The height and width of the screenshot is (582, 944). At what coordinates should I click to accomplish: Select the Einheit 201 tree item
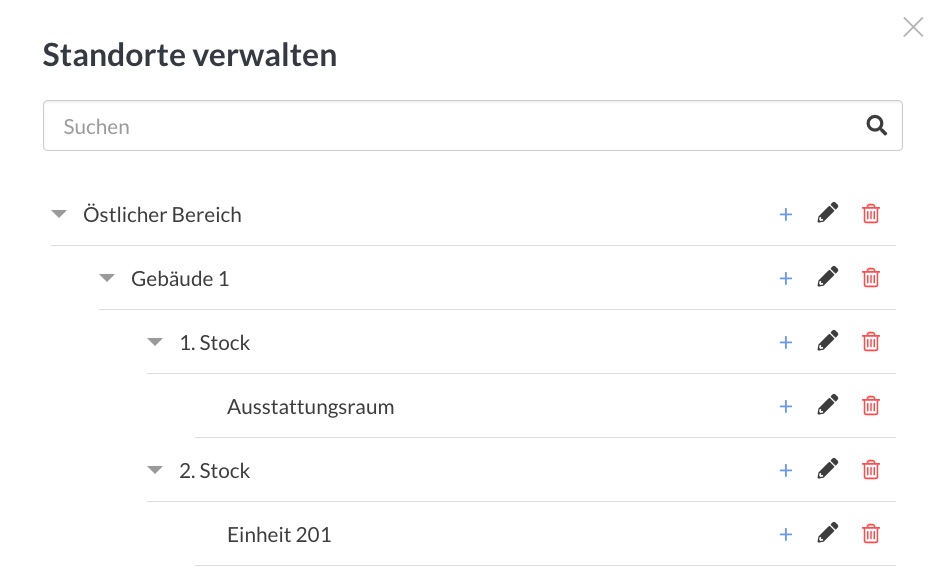click(x=279, y=534)
